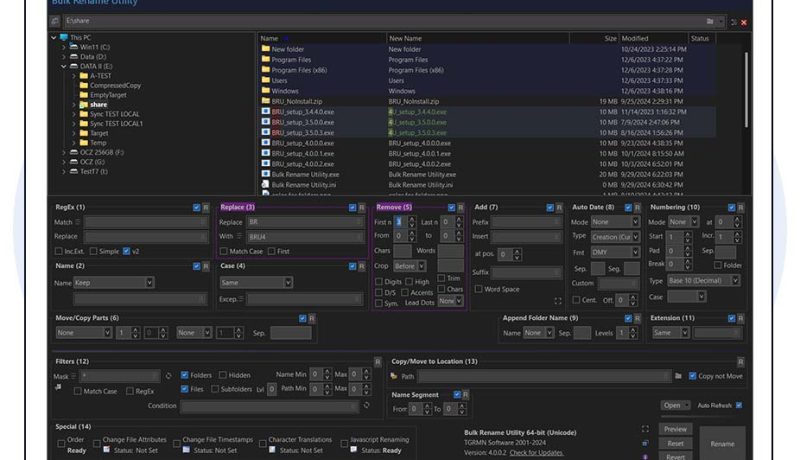
Task: Reset the Filters (12) panel with R
Action: pyautogui.click(x=378, y=362)
